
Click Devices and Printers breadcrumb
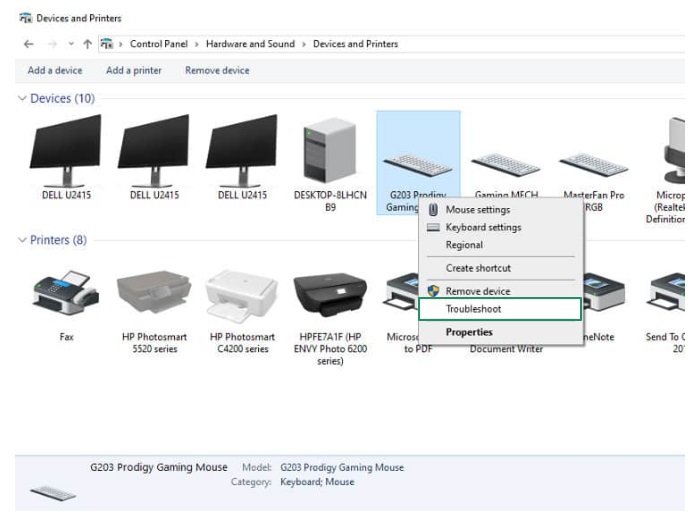pos(355,44)
